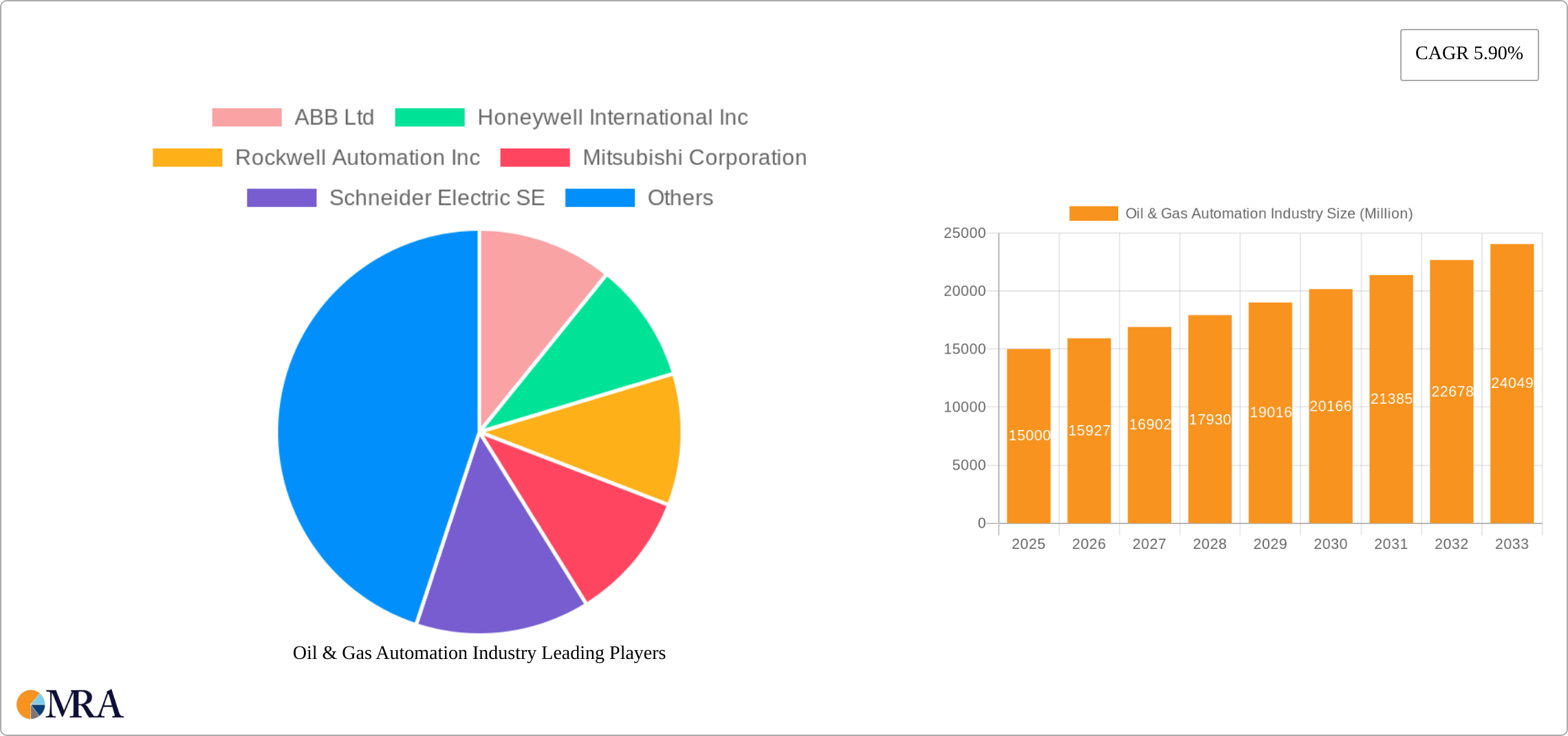Viewport: 1568px width, 736px height.
Task: Click the 2027 x-axis label
Action: (x=1150, y=544)
